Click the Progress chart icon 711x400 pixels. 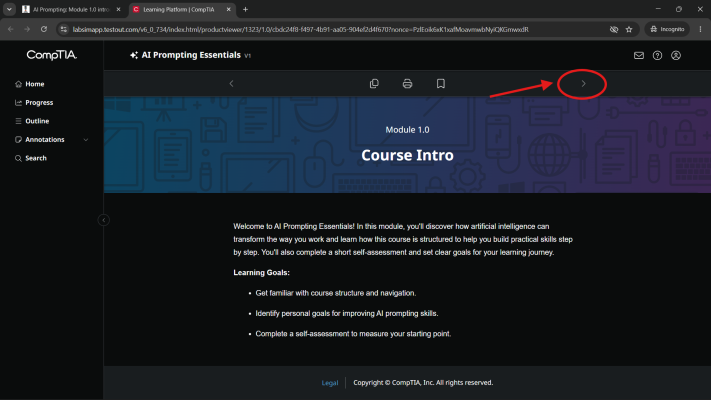pos(18,102)
